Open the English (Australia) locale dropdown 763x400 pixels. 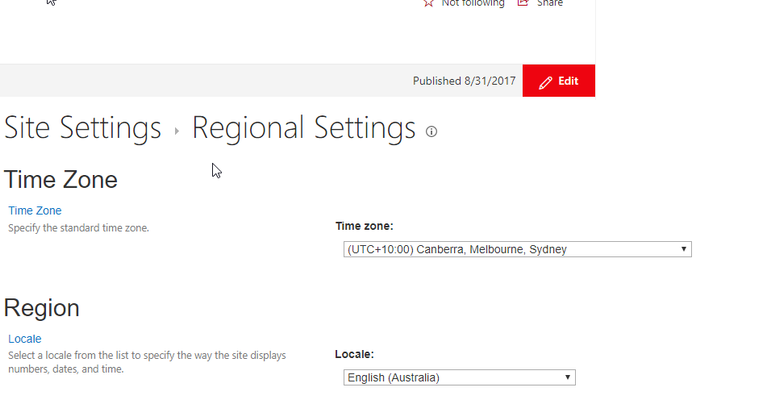[459, 378]
